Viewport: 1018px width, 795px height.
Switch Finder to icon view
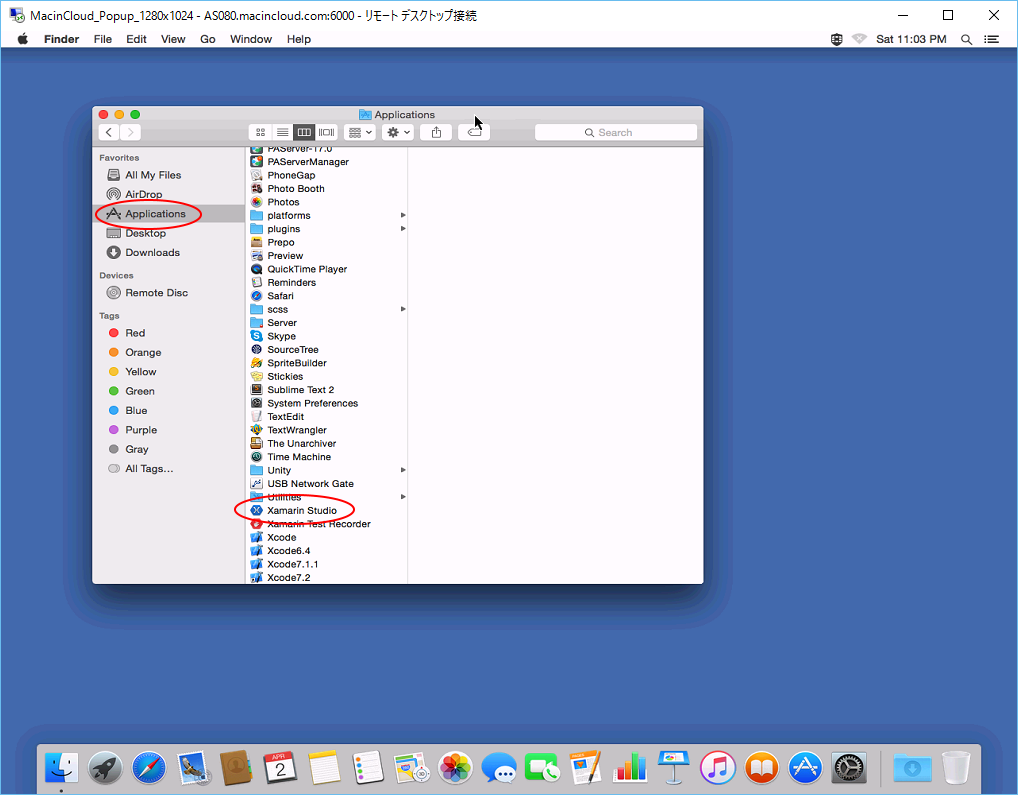(260, 132)
